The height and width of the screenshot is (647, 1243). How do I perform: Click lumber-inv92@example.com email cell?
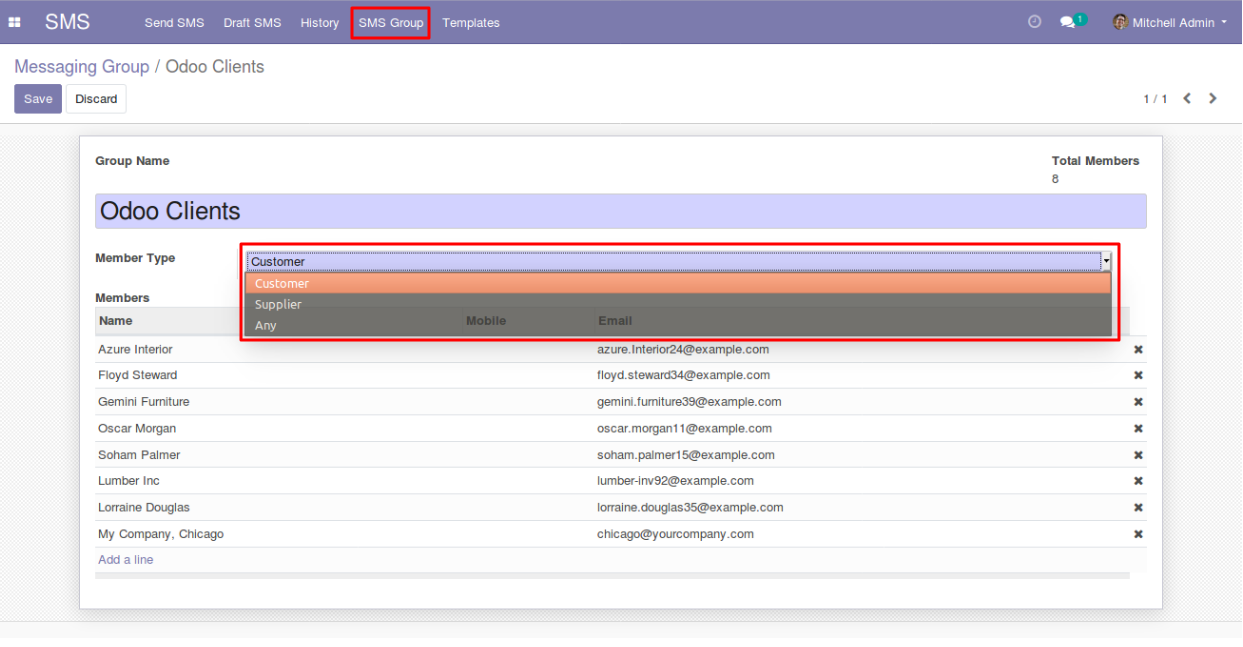pos(676,481)
